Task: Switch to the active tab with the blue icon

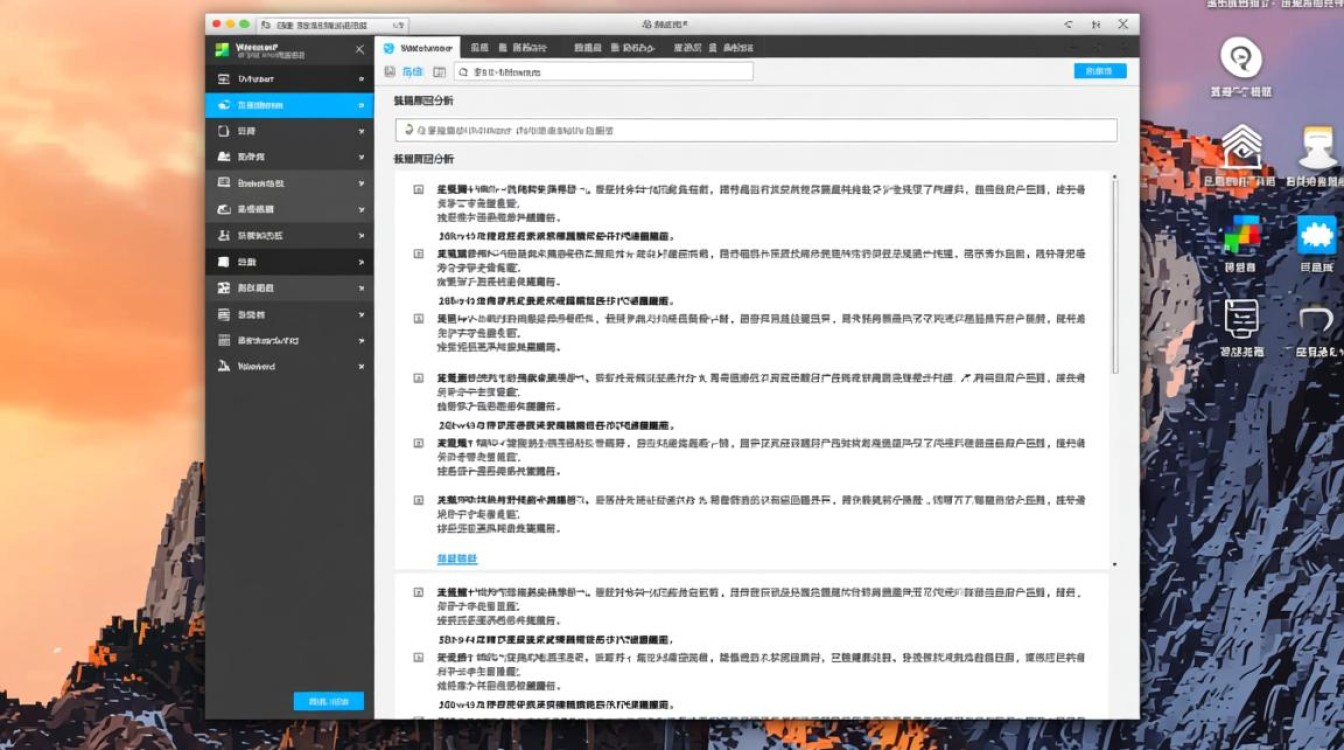Action: (418, 47)
